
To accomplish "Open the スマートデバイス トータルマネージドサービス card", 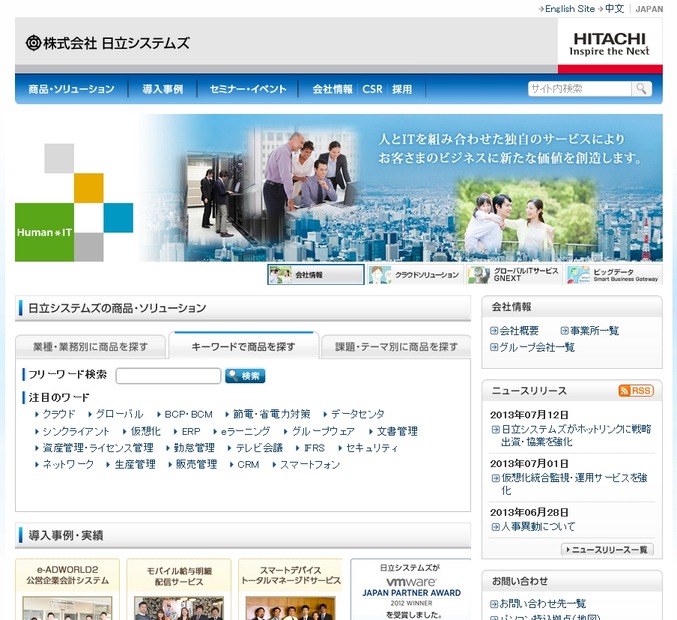I will pyautogui.click(x=291, y=589).
